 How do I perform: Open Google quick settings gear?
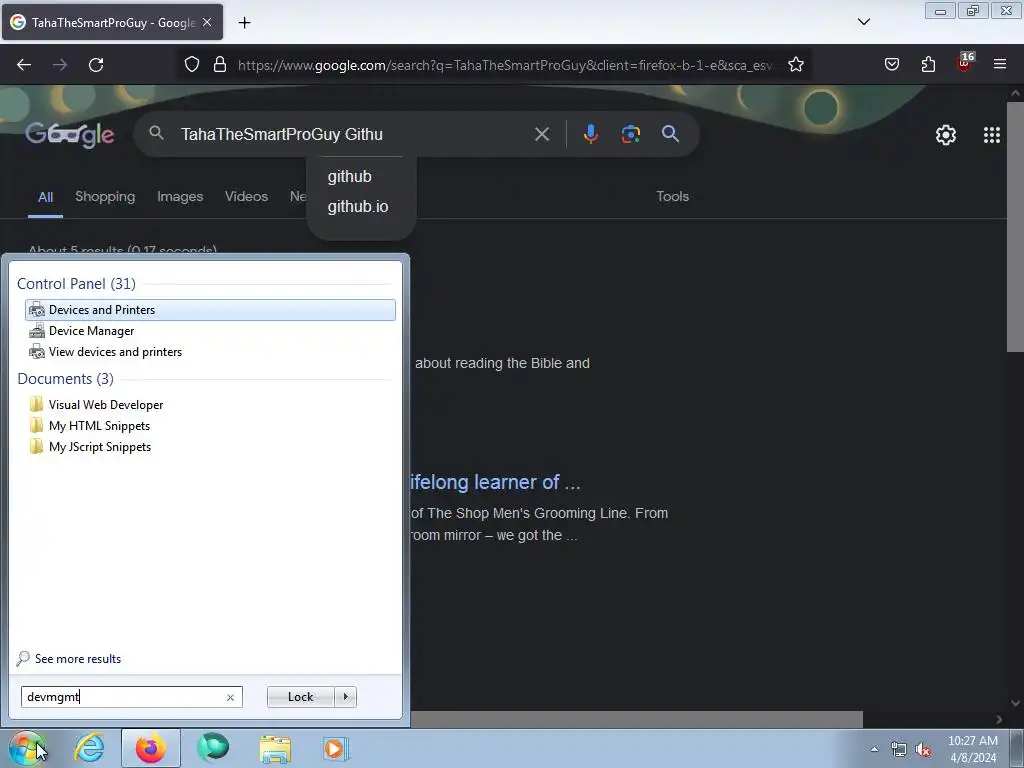coord(946,135)
